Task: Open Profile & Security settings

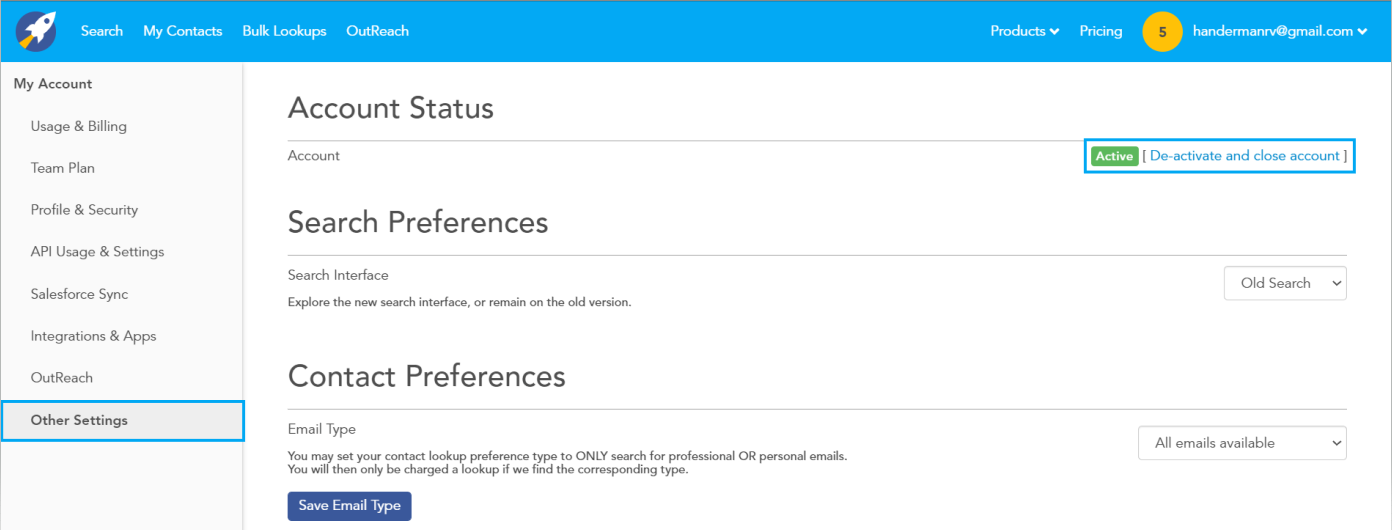Action: point(84,210)
